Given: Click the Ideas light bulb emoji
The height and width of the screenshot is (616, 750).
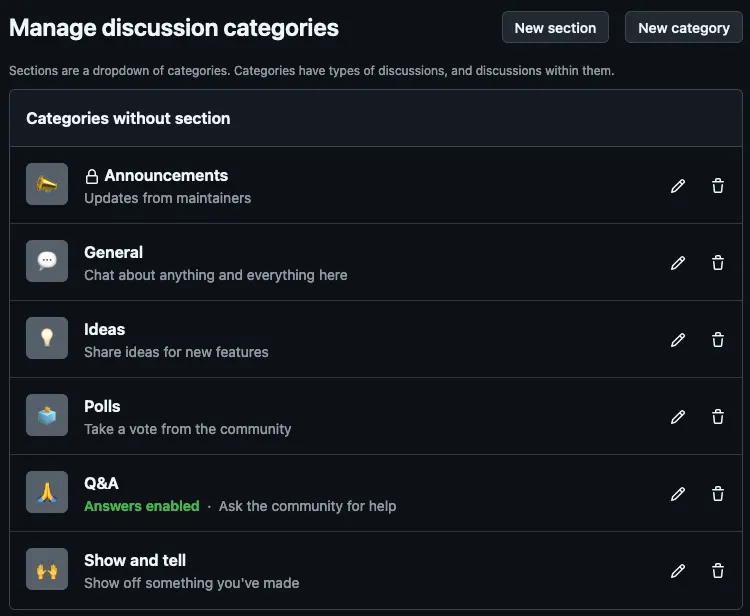Looking at the screenshot, I should click(x=47, y=338).
